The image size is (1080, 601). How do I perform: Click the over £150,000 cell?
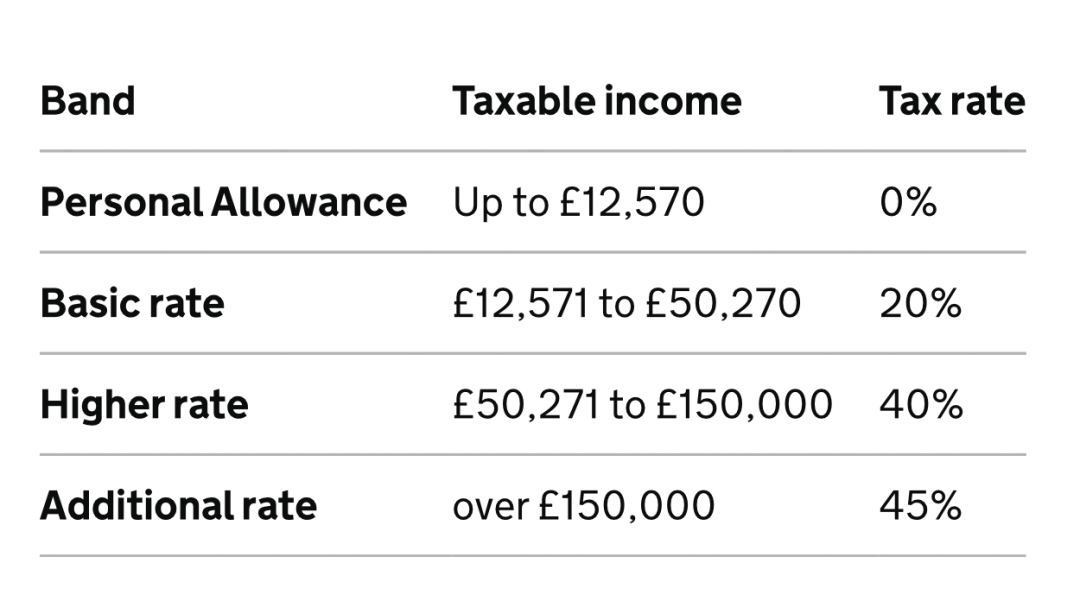(583, 506)
